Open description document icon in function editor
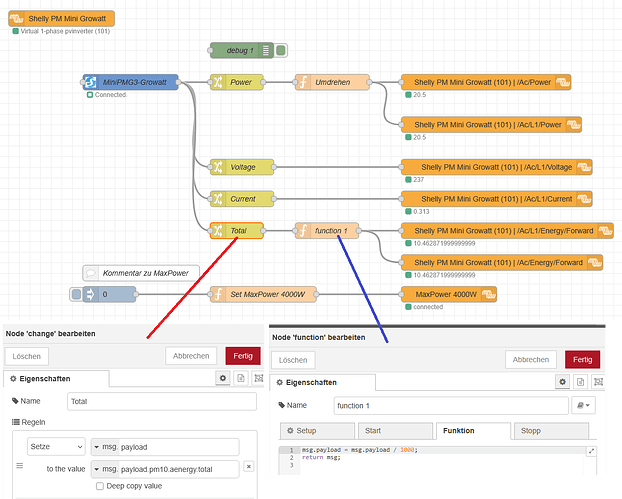 [x=579, y=382]
